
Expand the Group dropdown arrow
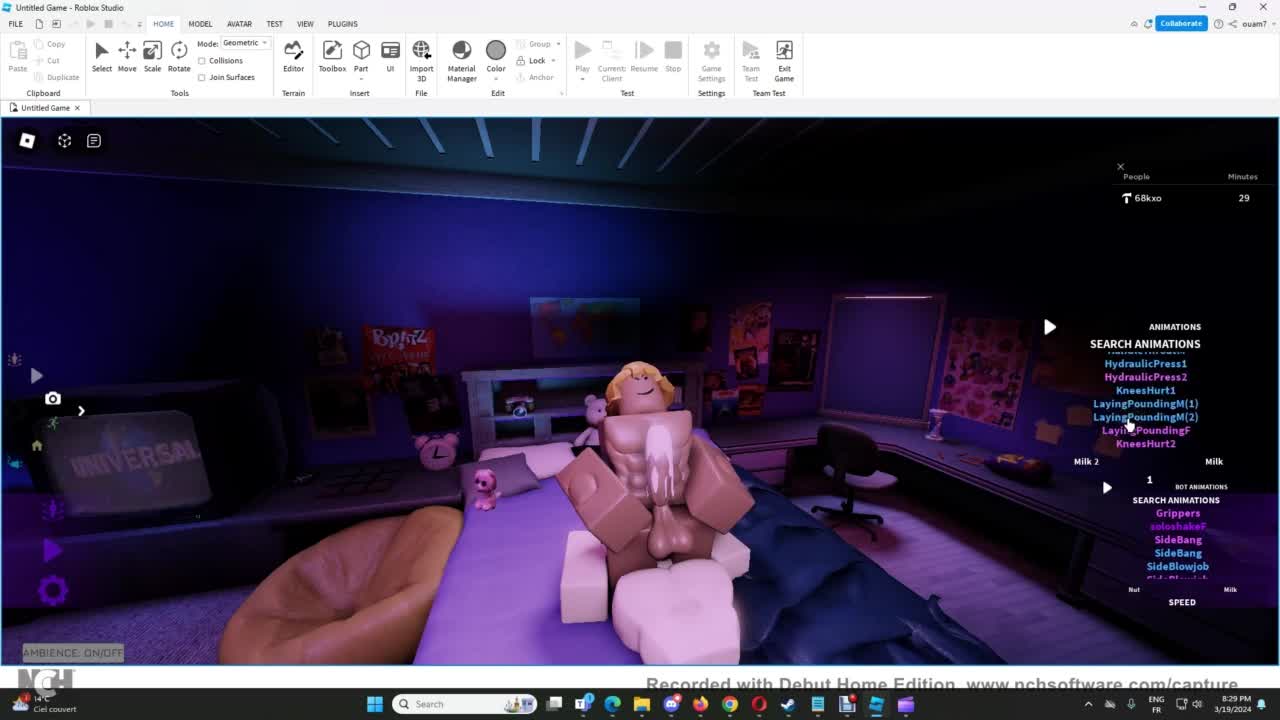click(558, 44)
